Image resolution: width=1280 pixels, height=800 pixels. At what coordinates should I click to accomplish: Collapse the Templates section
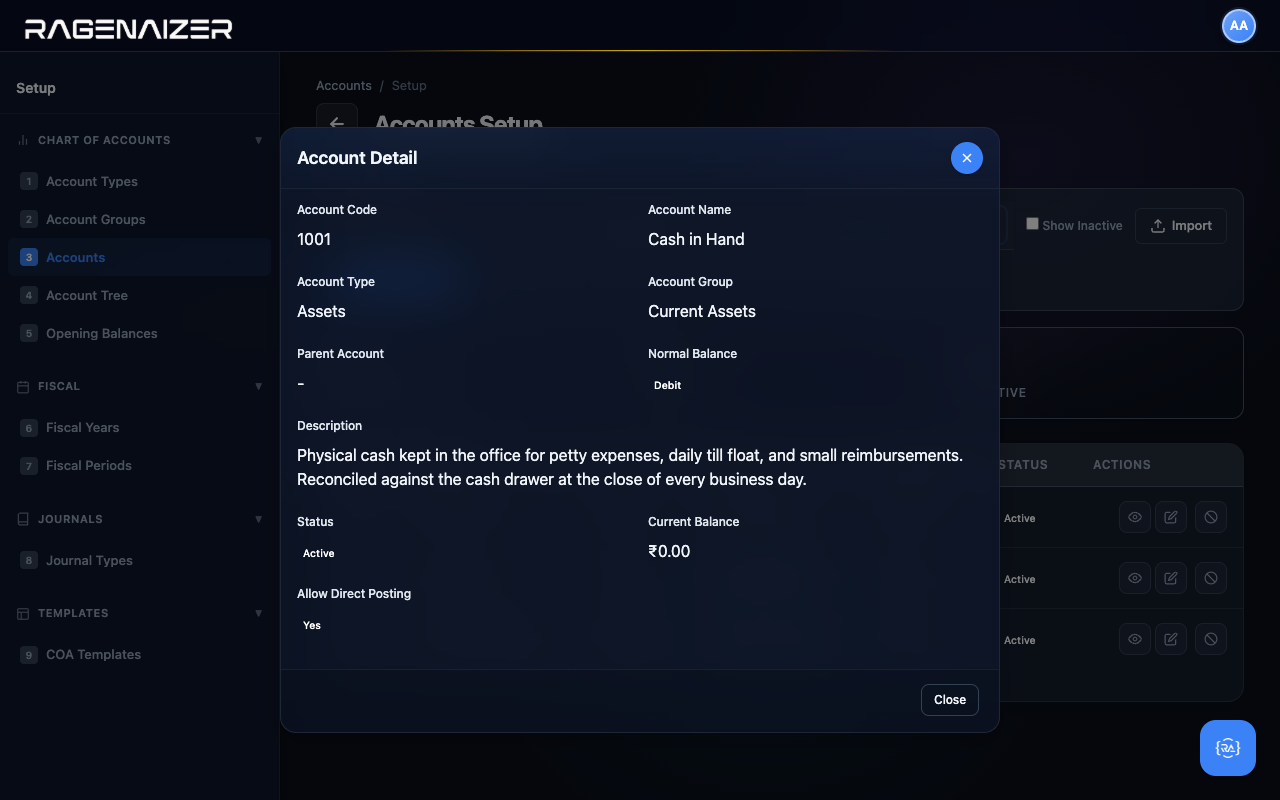259,613
